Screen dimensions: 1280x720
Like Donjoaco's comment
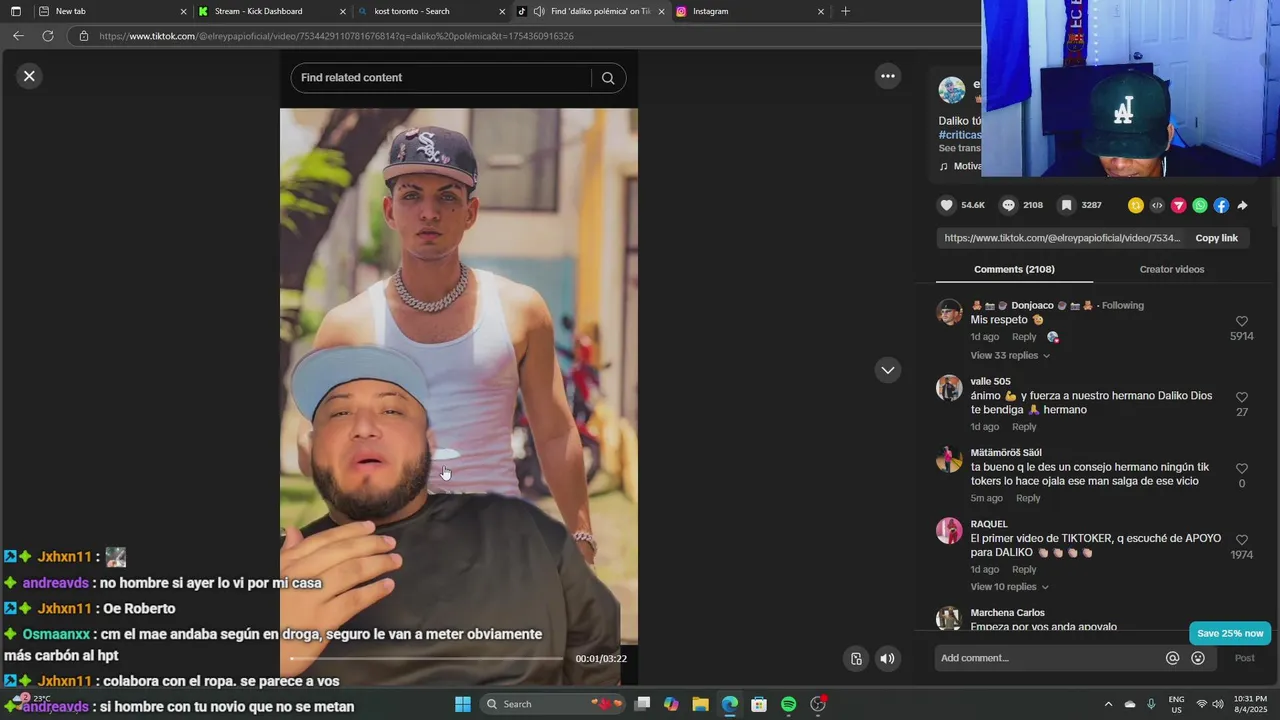[1242, 321]
